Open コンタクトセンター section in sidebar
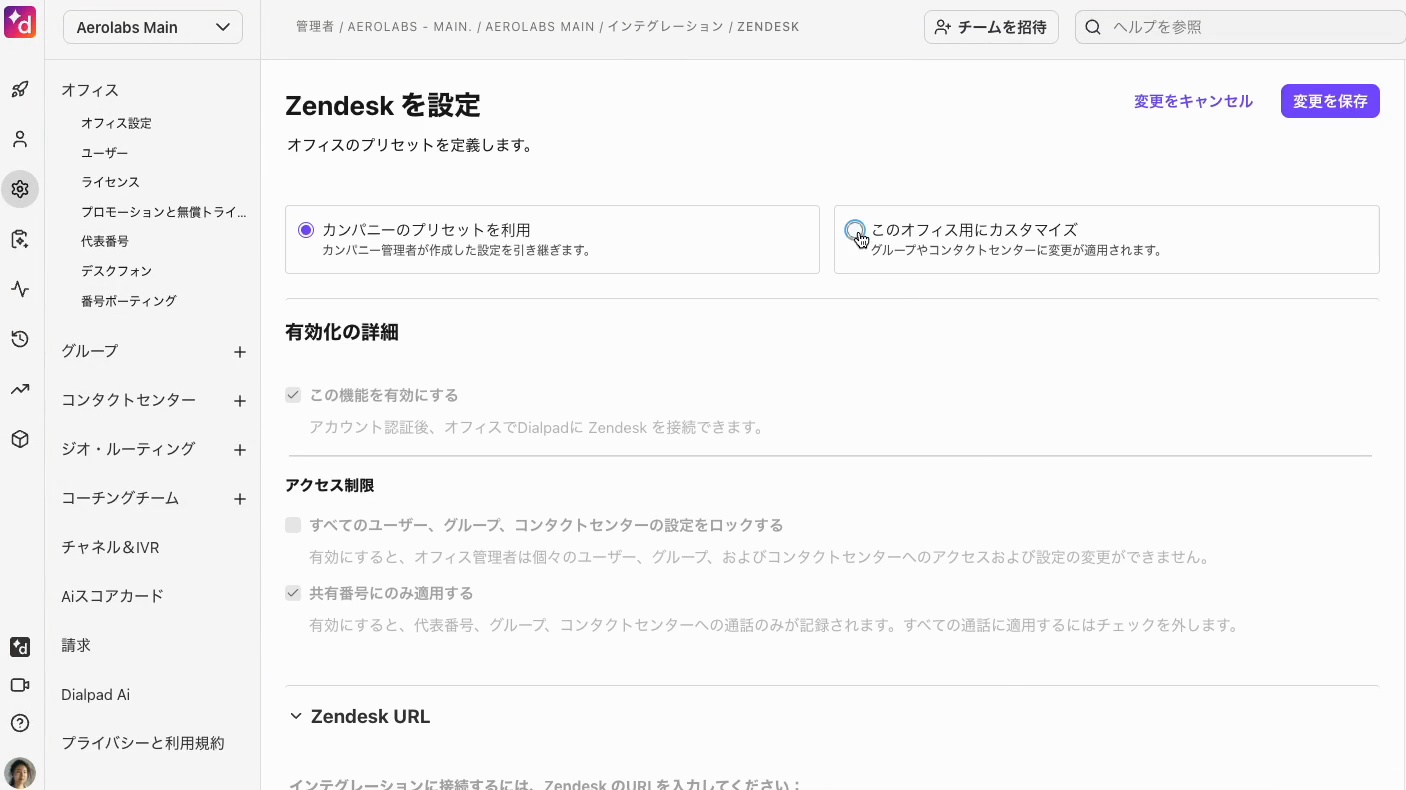The height and width of the screenshot is (790, 1406). click(129, 400)
